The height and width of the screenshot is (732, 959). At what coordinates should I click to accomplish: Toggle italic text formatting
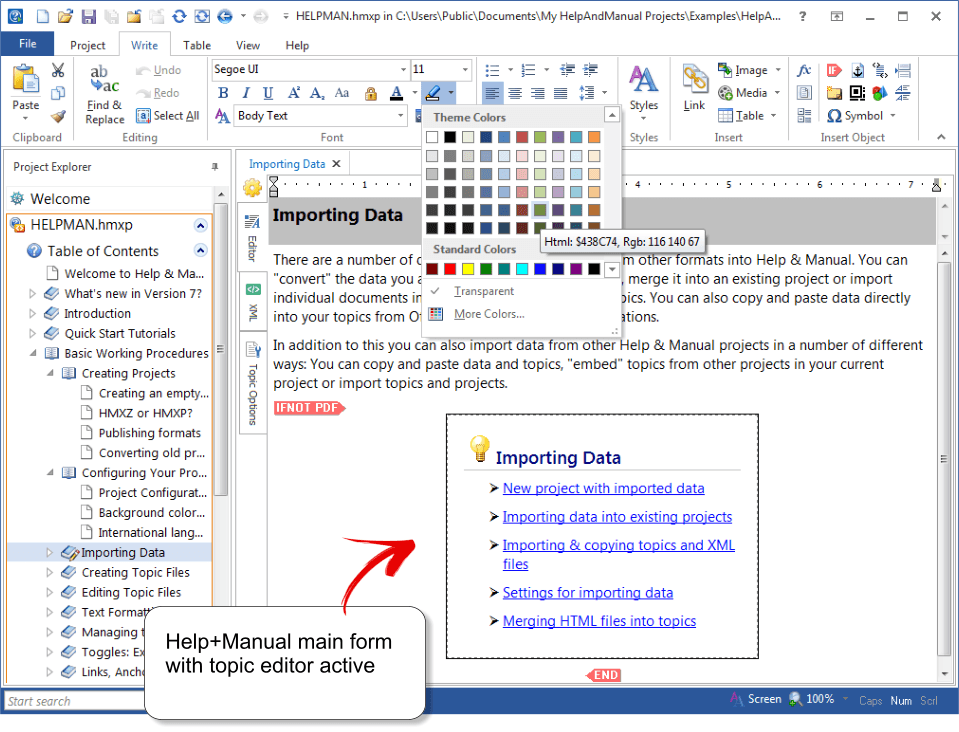(x=246, y=92)
